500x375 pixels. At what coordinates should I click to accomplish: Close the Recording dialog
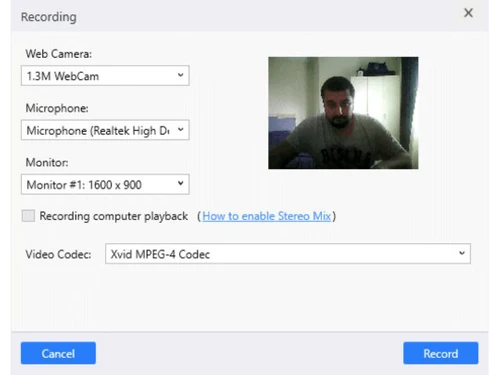tap(468, 13)
